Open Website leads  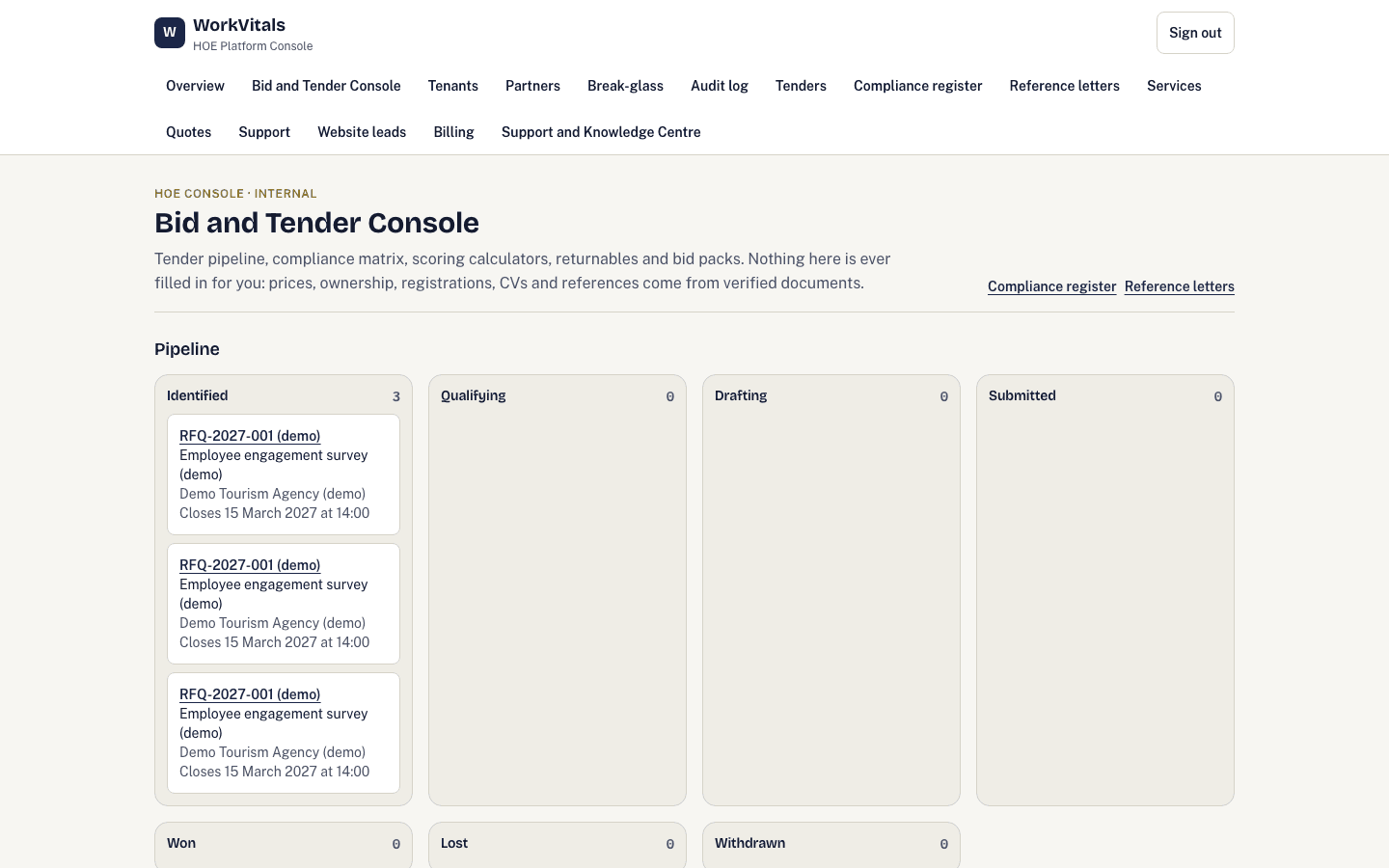click(362, 132)
